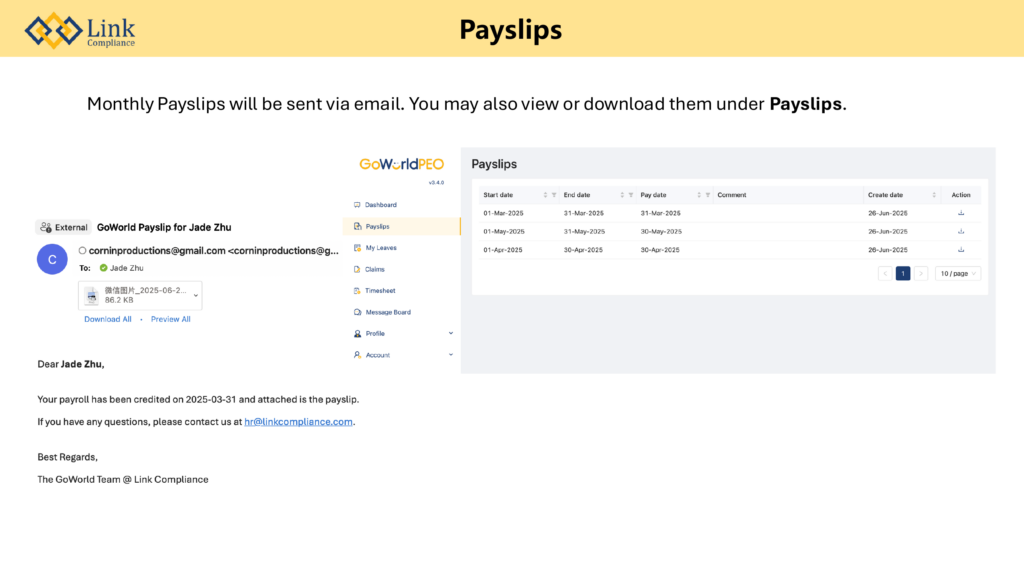Download the 01-Apr-2025 payslip

coord(961,250)
